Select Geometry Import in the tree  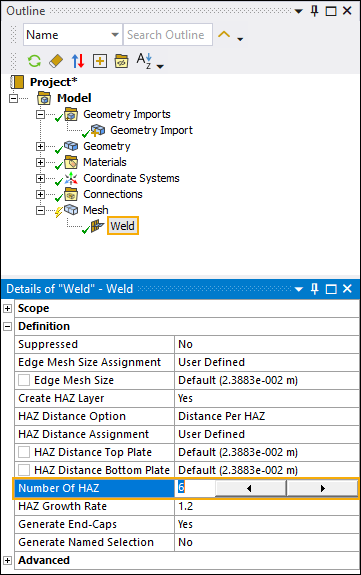tap(151, 130)
